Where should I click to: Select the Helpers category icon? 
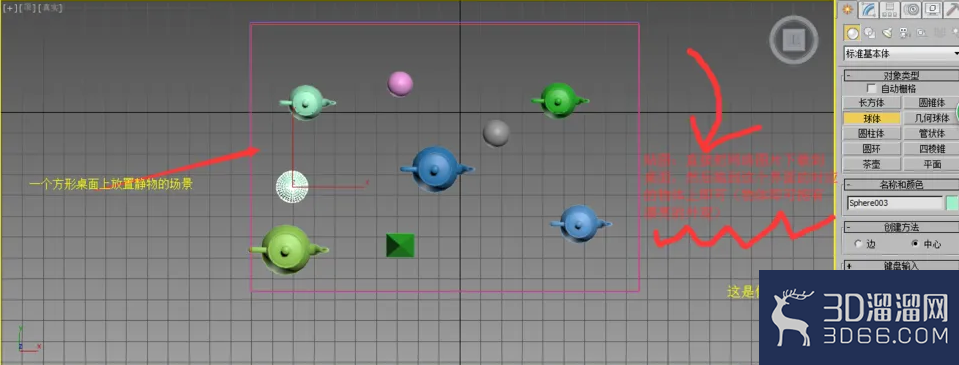coord(922,32)
